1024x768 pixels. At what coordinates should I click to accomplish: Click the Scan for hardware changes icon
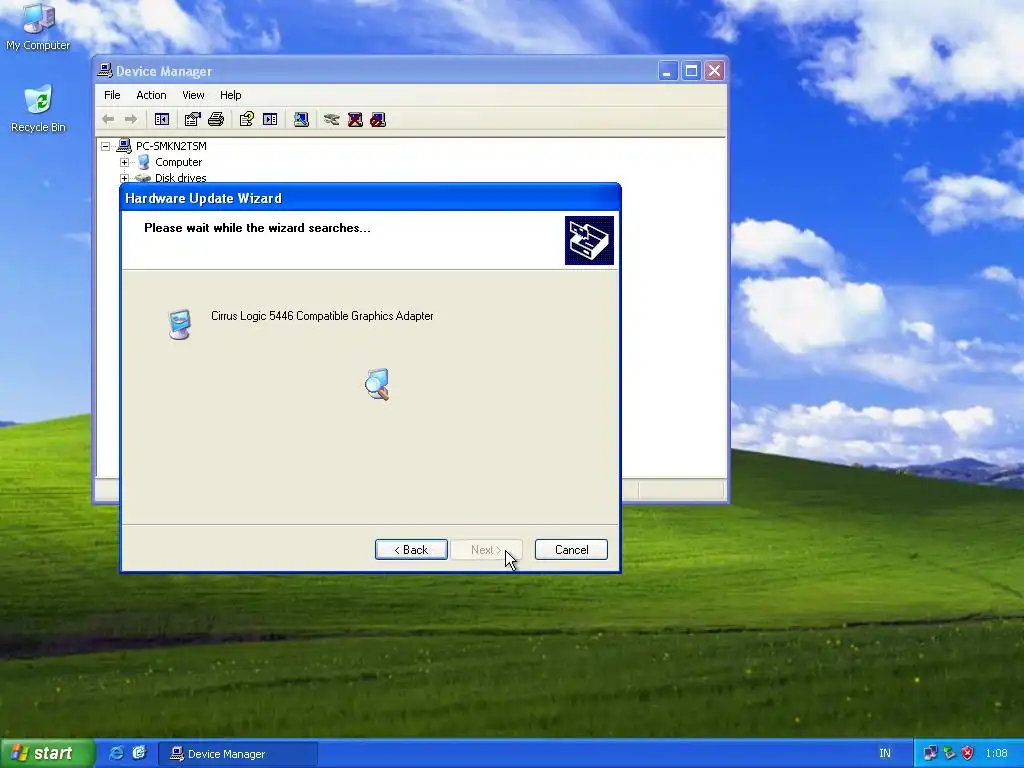(301, 120)
